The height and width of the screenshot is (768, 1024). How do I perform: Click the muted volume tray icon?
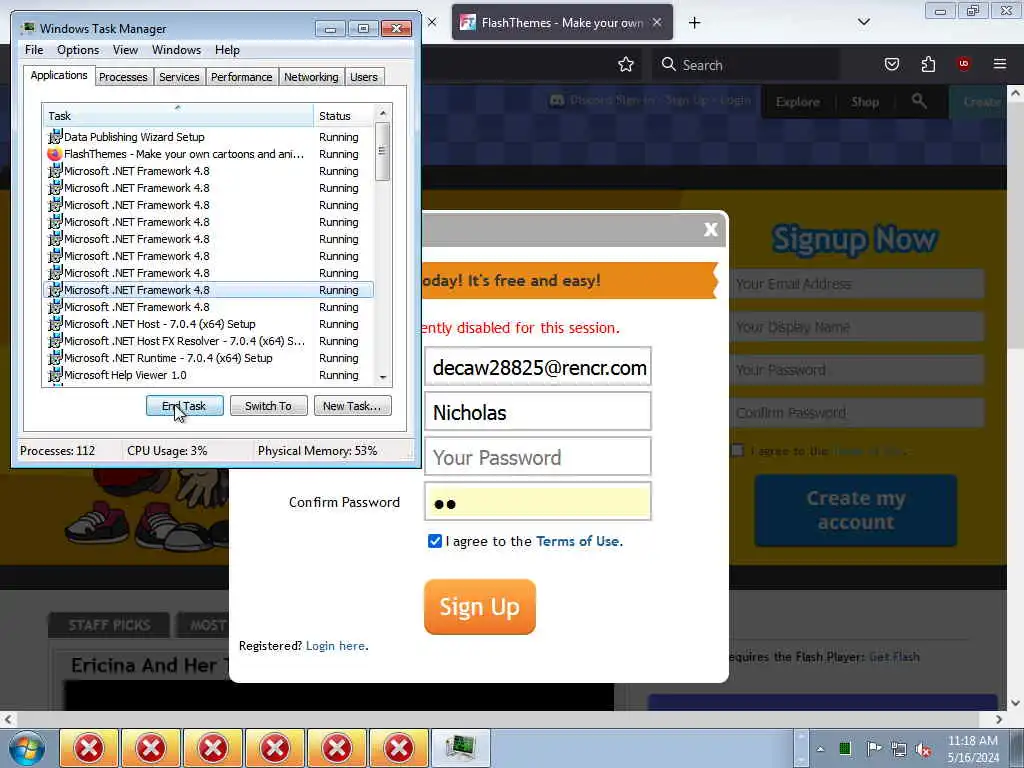[x=923, y=749]
